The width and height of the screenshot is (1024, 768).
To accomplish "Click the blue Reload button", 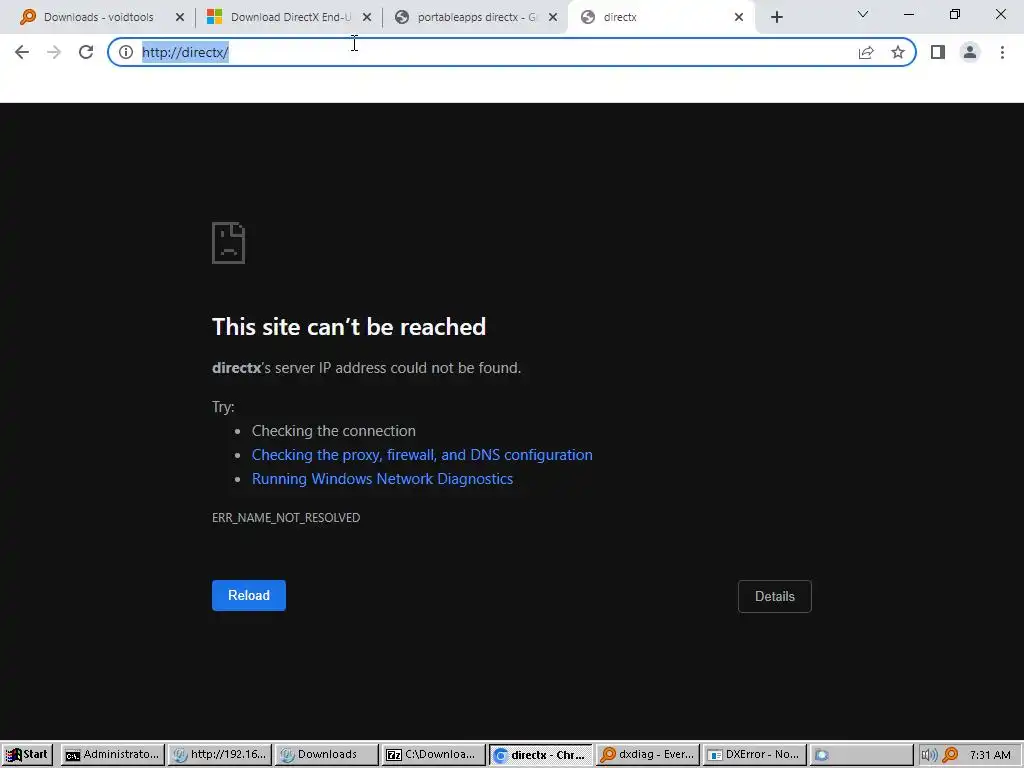I will 249,596.
